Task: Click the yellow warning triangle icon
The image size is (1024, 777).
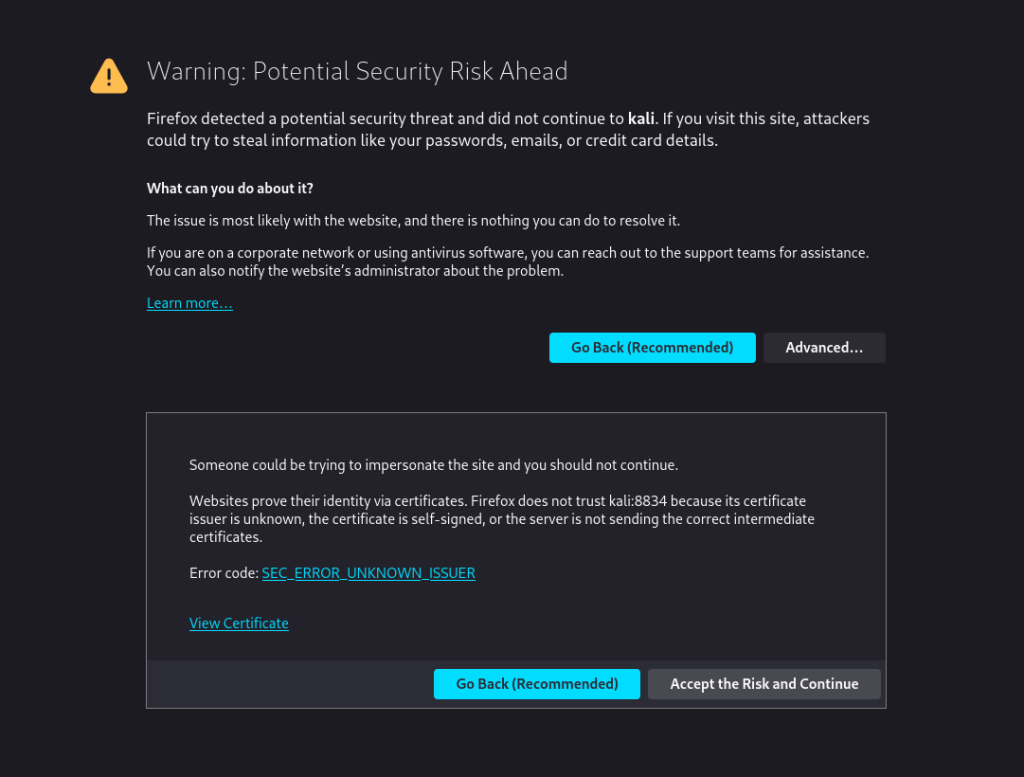Action: (108, 76)
